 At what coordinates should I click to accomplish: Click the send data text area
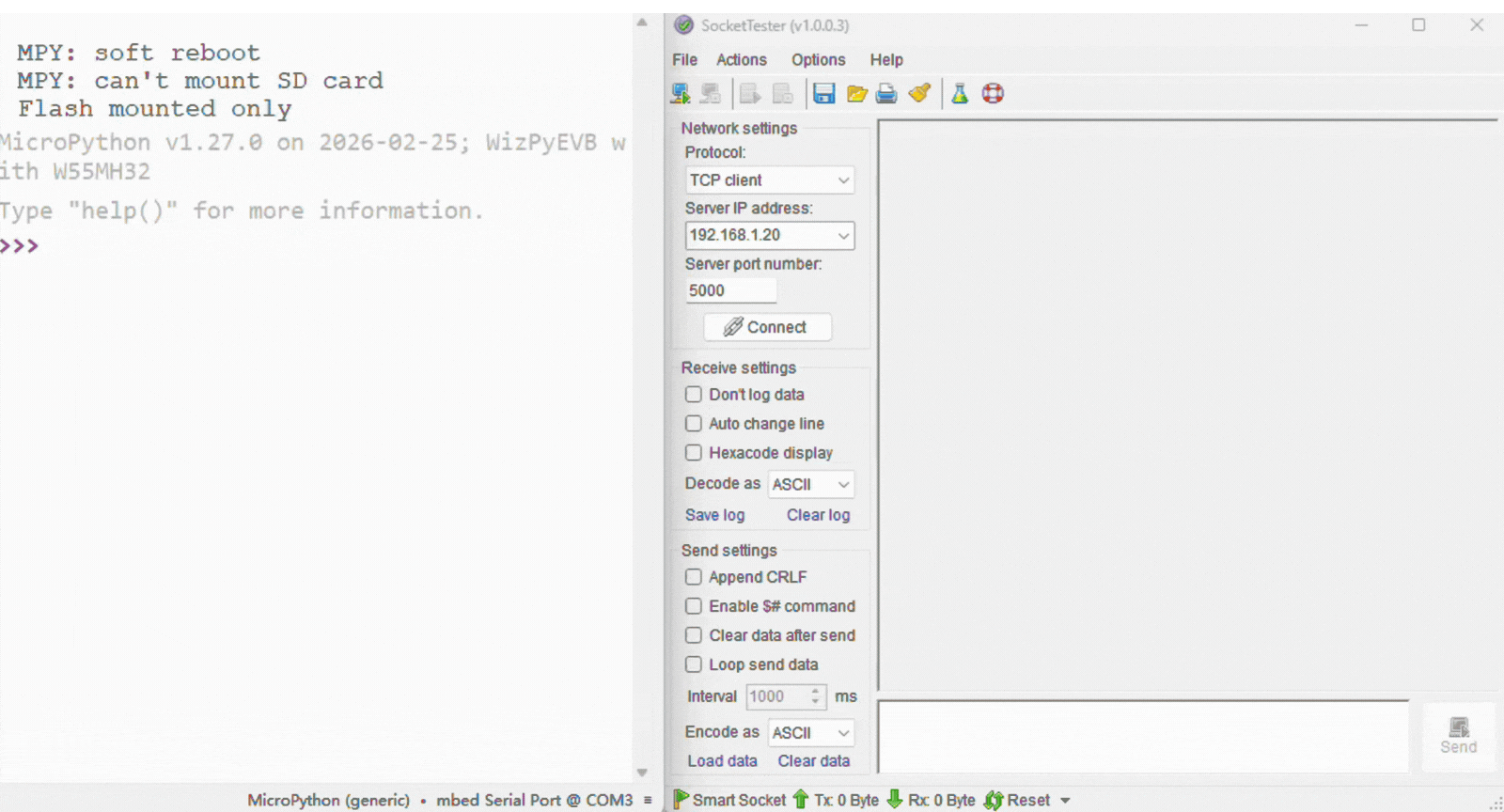coord(1143,737)
